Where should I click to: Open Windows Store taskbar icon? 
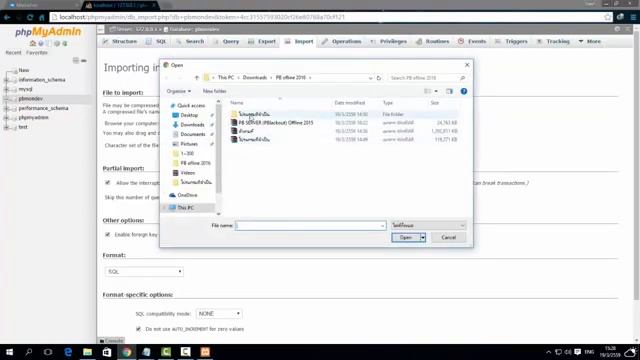tap(107, 352)
